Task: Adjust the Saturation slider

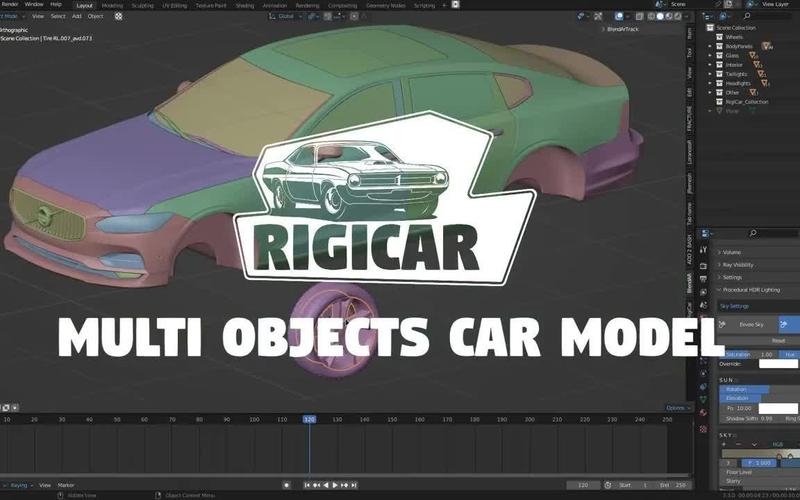Action: tap(749, 354)
